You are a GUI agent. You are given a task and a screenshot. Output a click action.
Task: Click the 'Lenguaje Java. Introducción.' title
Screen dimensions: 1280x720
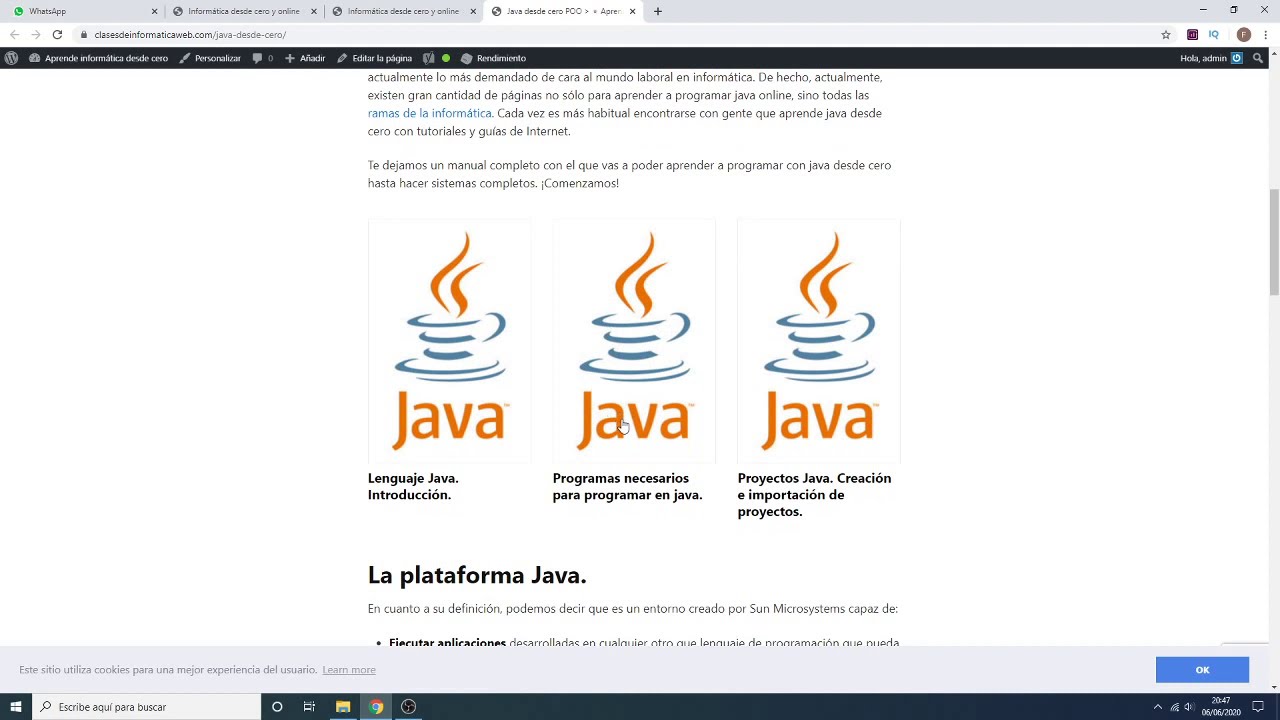(413, 486)
